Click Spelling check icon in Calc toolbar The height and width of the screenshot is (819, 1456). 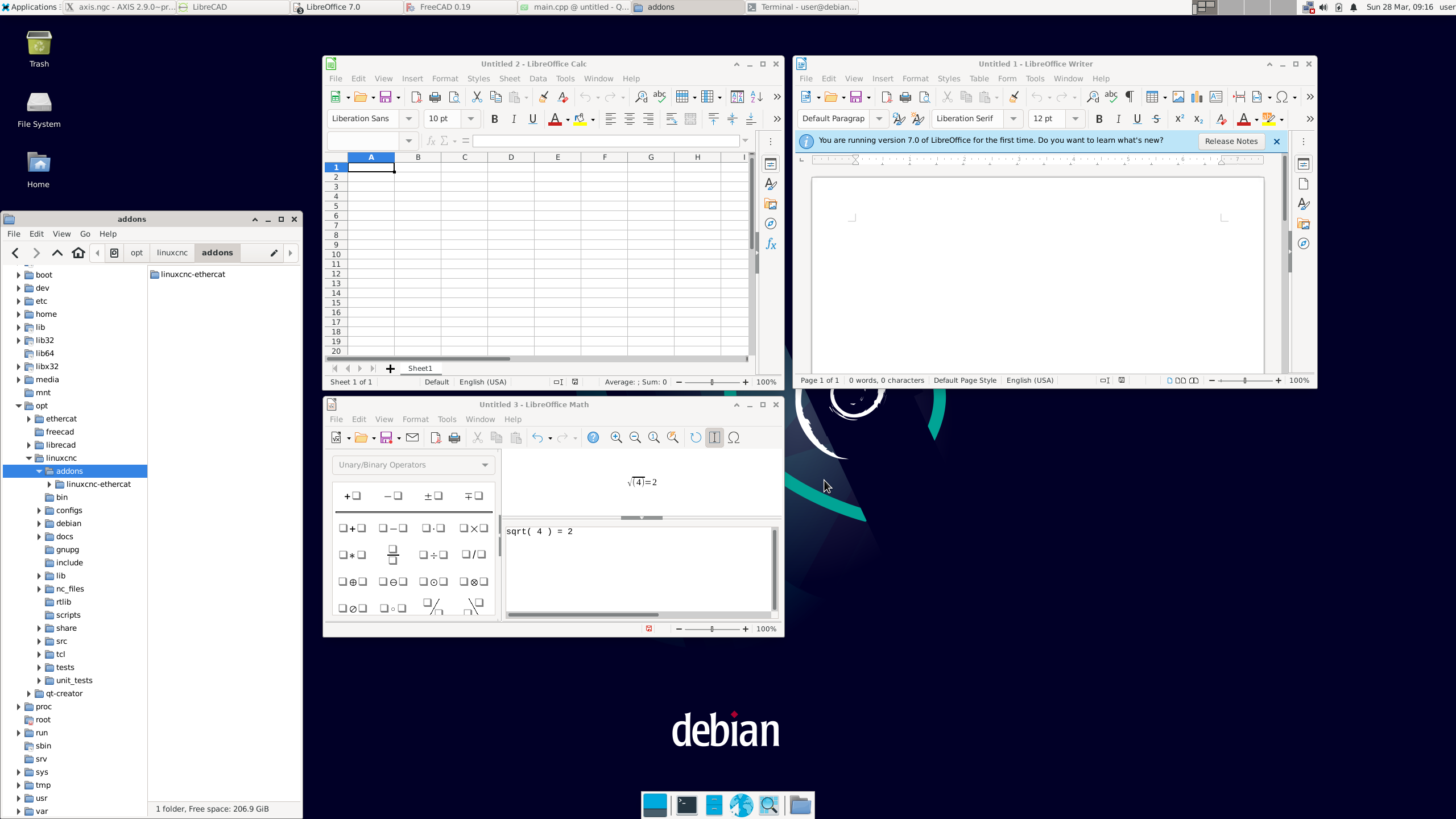(x=660, y=97)
